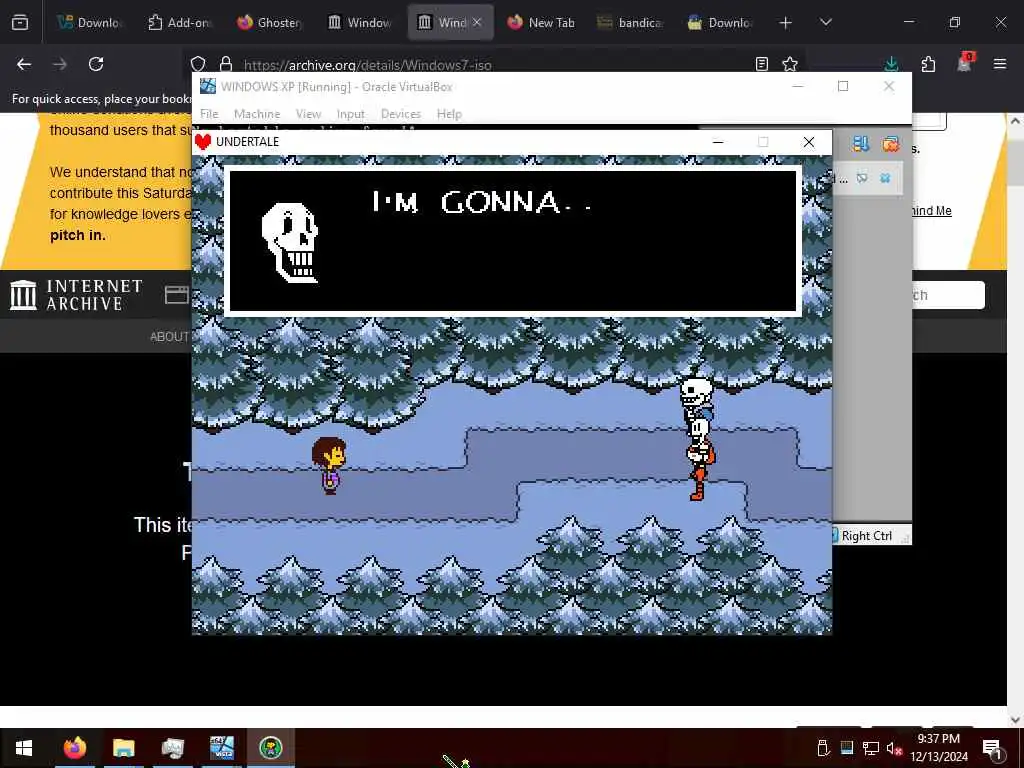Click page scrollbar down arrow
The image size is (1024, 768).
pyautogui.click(x=1015, y=720)
